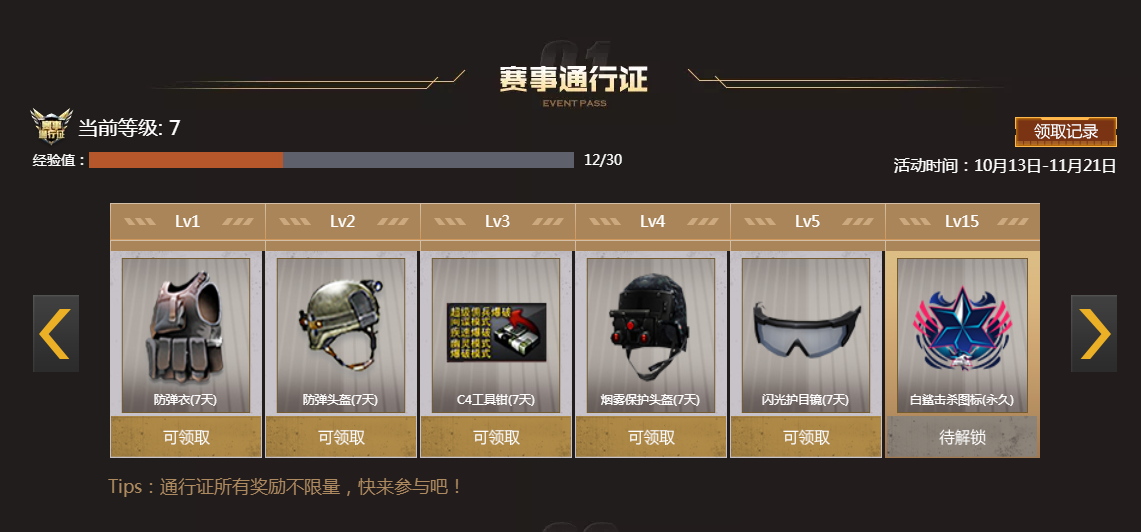The image size is (1141, 532).
Task: Go to previous rewards with left arrow
Action: pos(56,333)
